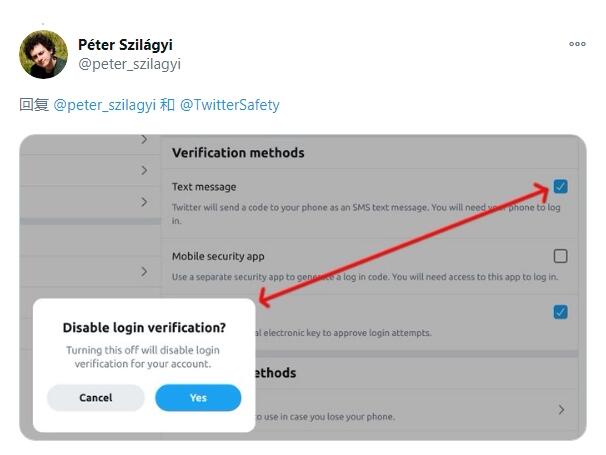Click the Mobile security app label
606x455 pixels.
[218, 256]
